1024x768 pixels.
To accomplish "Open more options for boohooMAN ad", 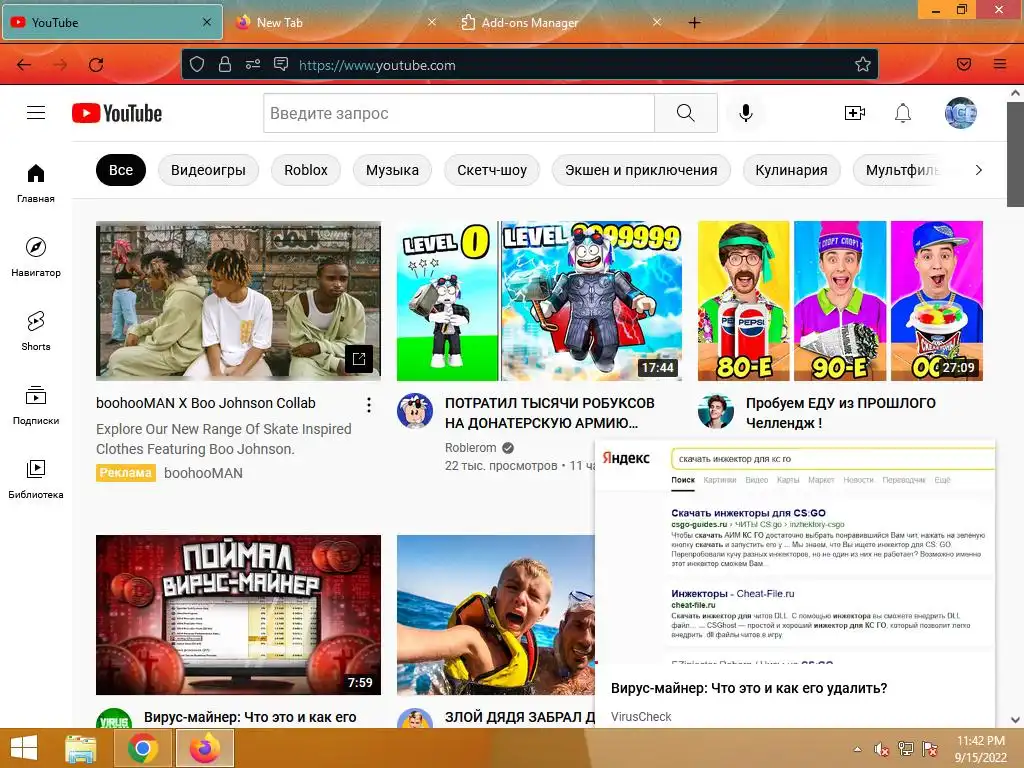I will pyautogui.click(x=369, y=405).
